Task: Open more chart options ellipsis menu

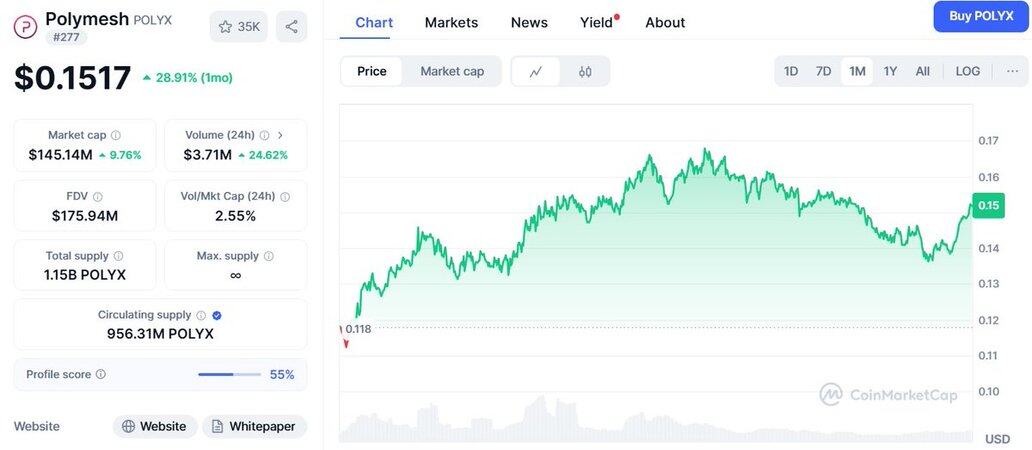Action: coord(1013,71)
